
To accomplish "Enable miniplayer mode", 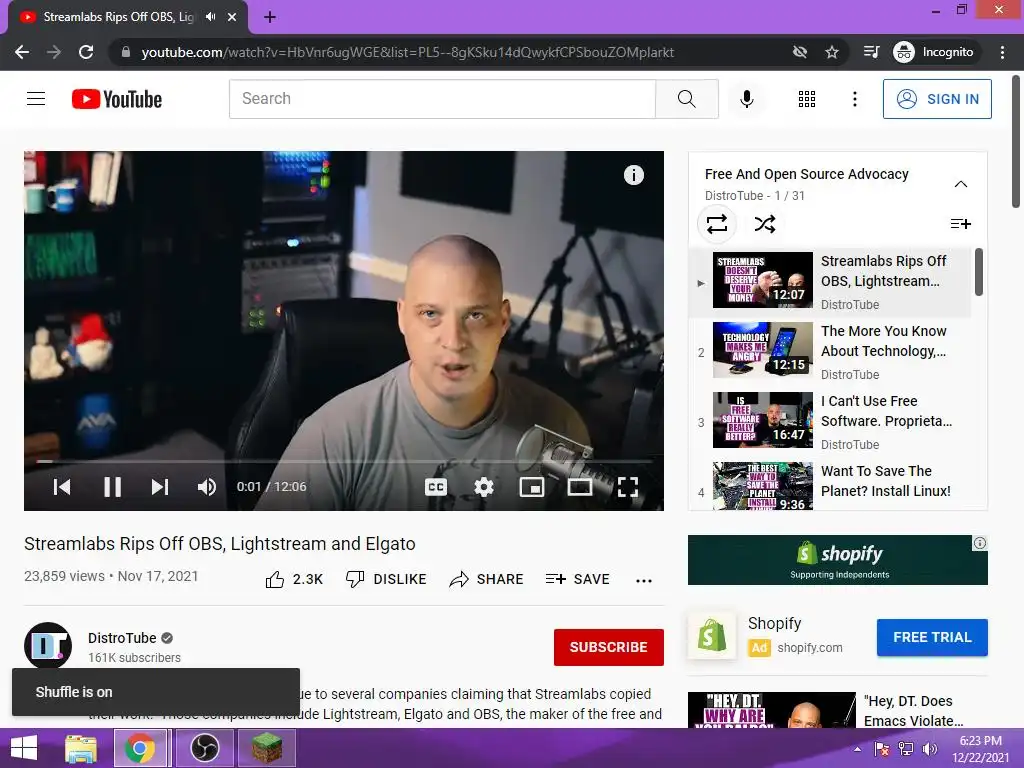I will (x=532, y=487).
